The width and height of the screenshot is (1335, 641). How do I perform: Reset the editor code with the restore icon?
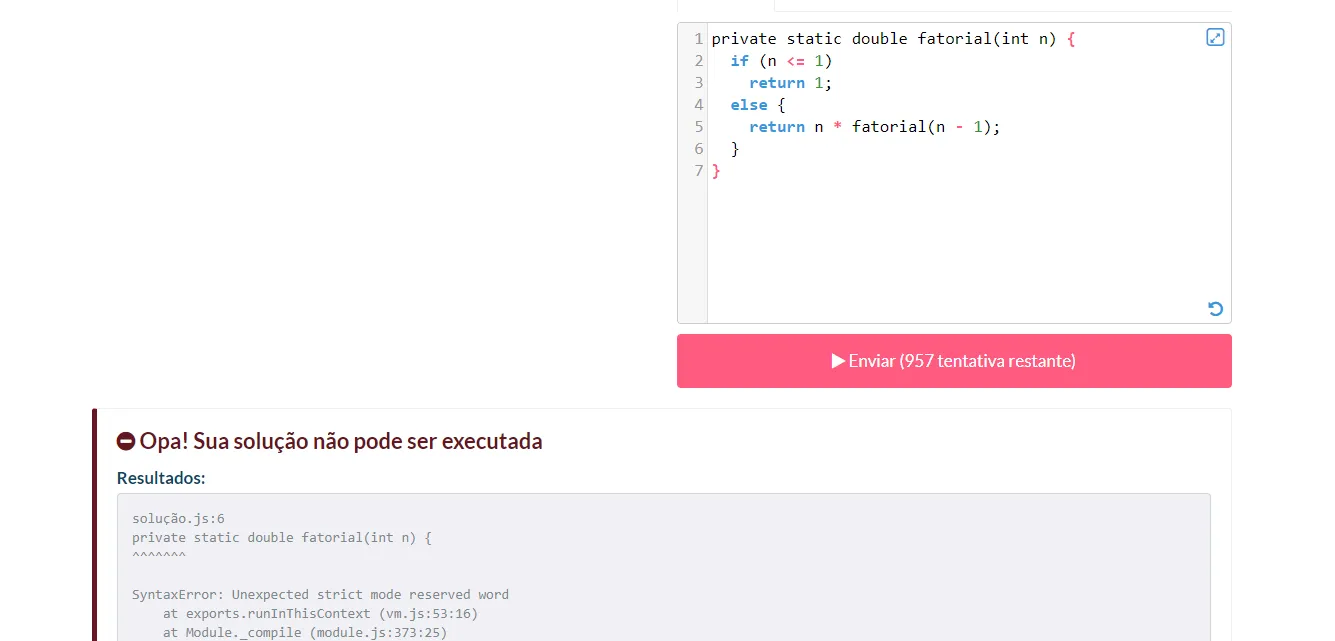click(1215, 309)
